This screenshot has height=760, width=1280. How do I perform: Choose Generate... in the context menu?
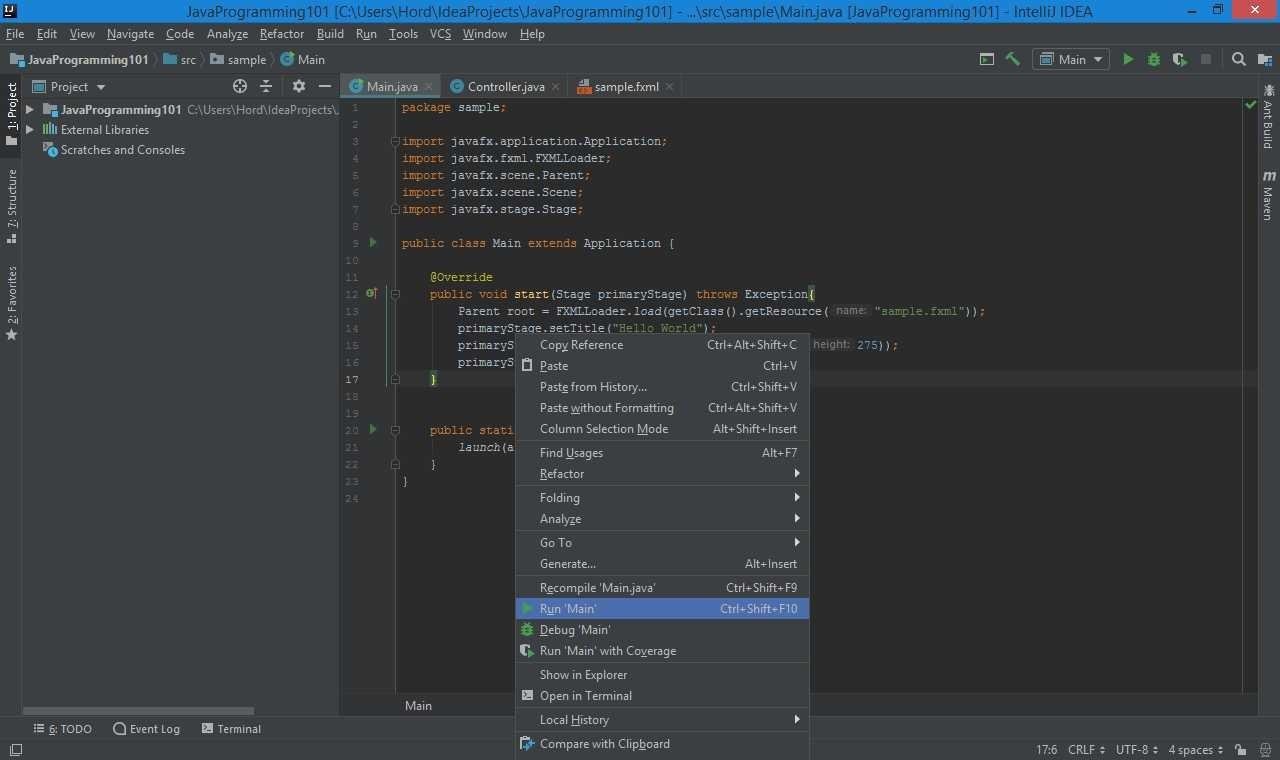[x=662, y=564]
